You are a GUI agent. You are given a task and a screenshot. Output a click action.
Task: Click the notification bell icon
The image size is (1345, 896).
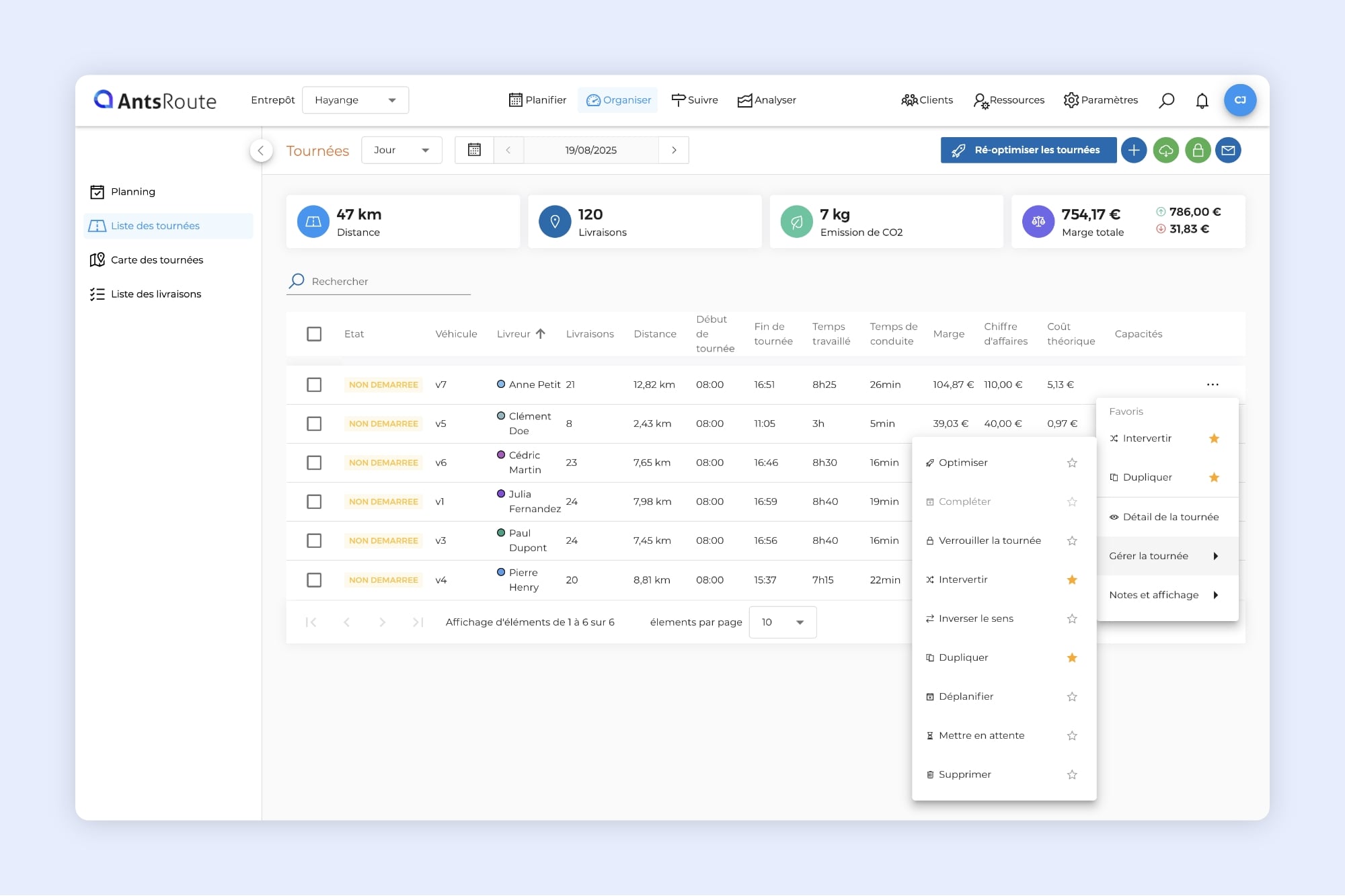(1202, 101)
